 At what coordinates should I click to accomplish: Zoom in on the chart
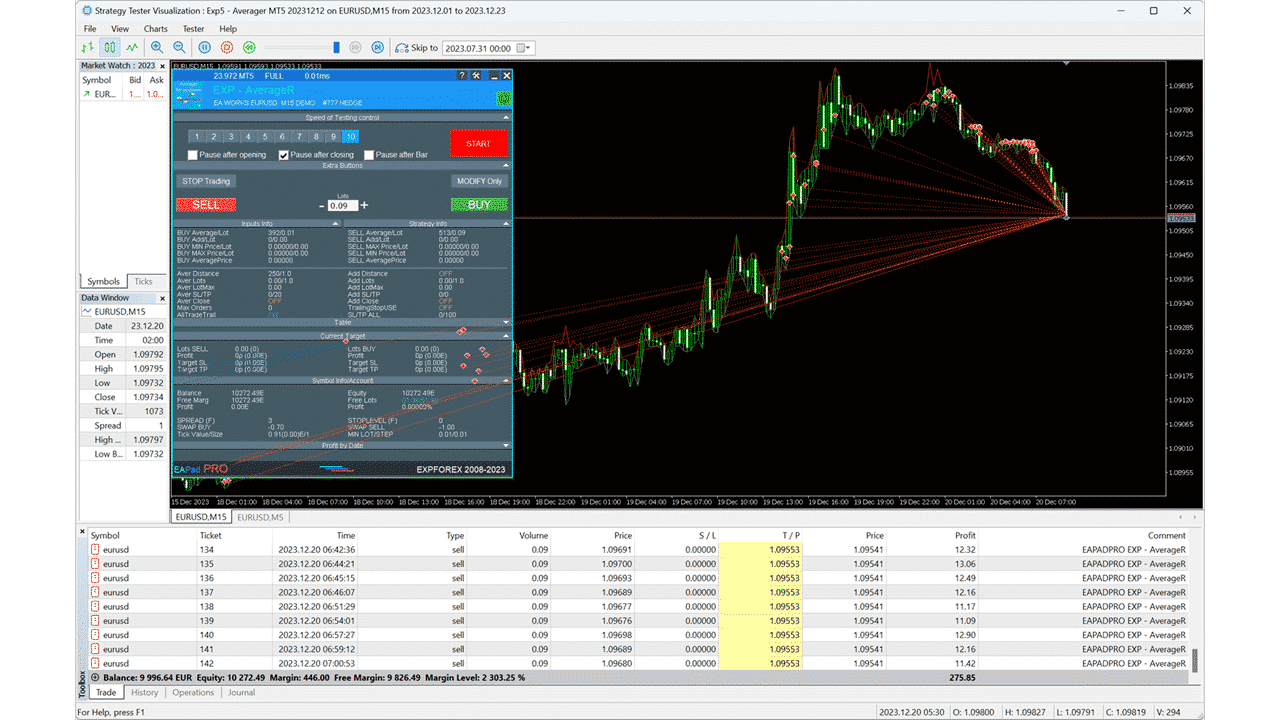157,47
